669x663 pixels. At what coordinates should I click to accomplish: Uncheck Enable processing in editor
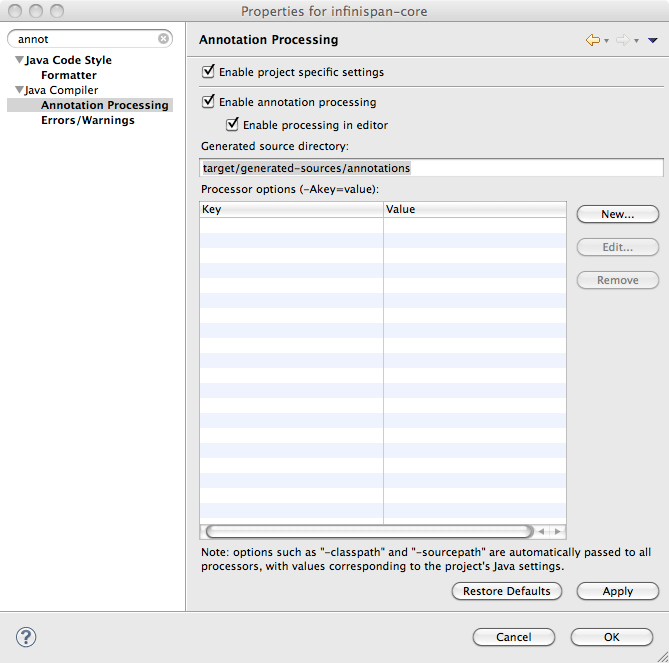coord(232,125)
